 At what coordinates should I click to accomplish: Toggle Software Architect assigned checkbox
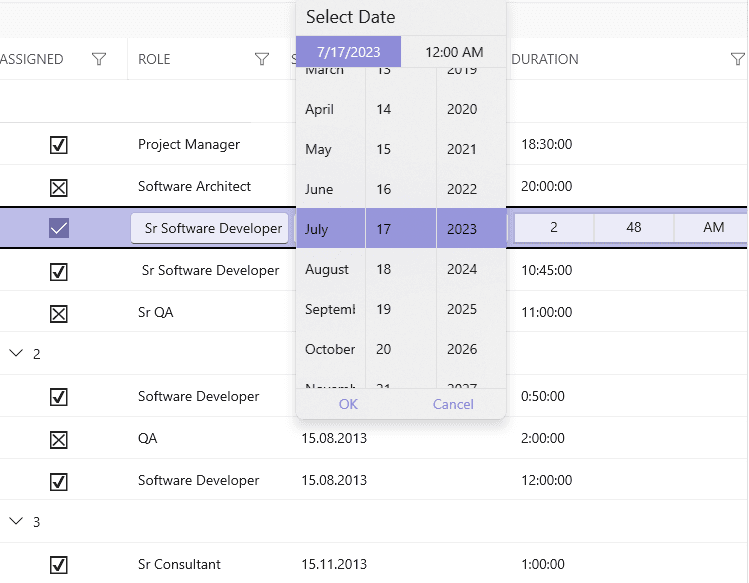pyautogui.click(x=59, y=187)
